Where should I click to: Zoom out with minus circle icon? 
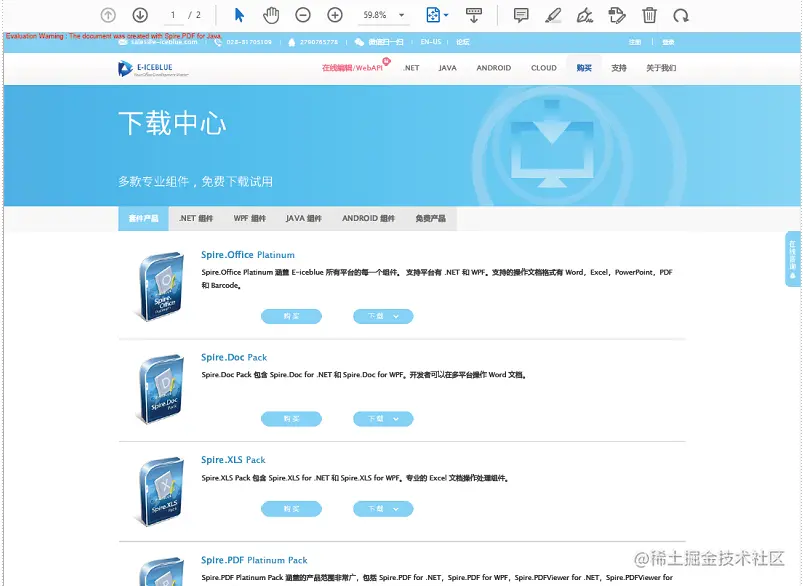tap(303, 15)
